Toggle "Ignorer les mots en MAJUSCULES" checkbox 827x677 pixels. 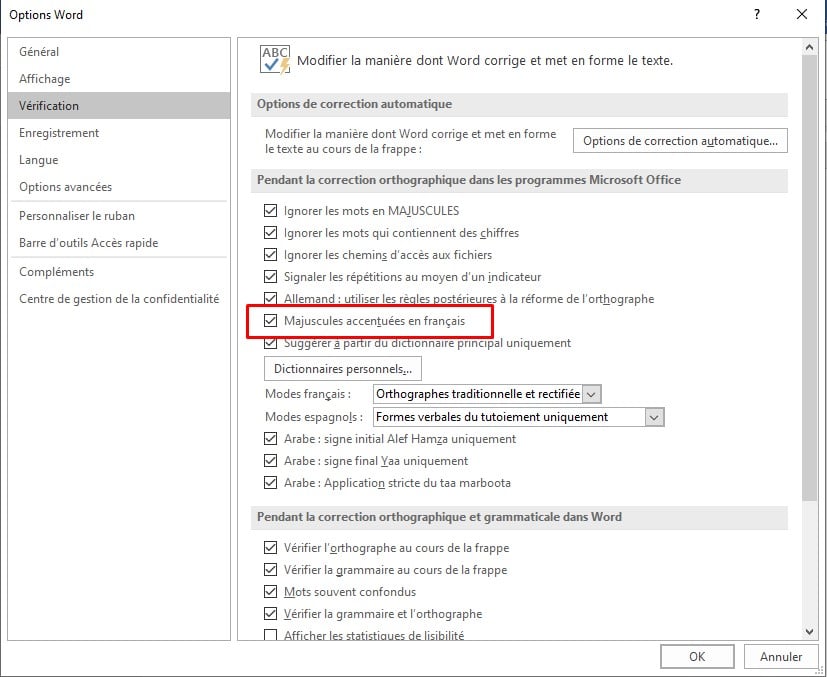click(270, 211)
